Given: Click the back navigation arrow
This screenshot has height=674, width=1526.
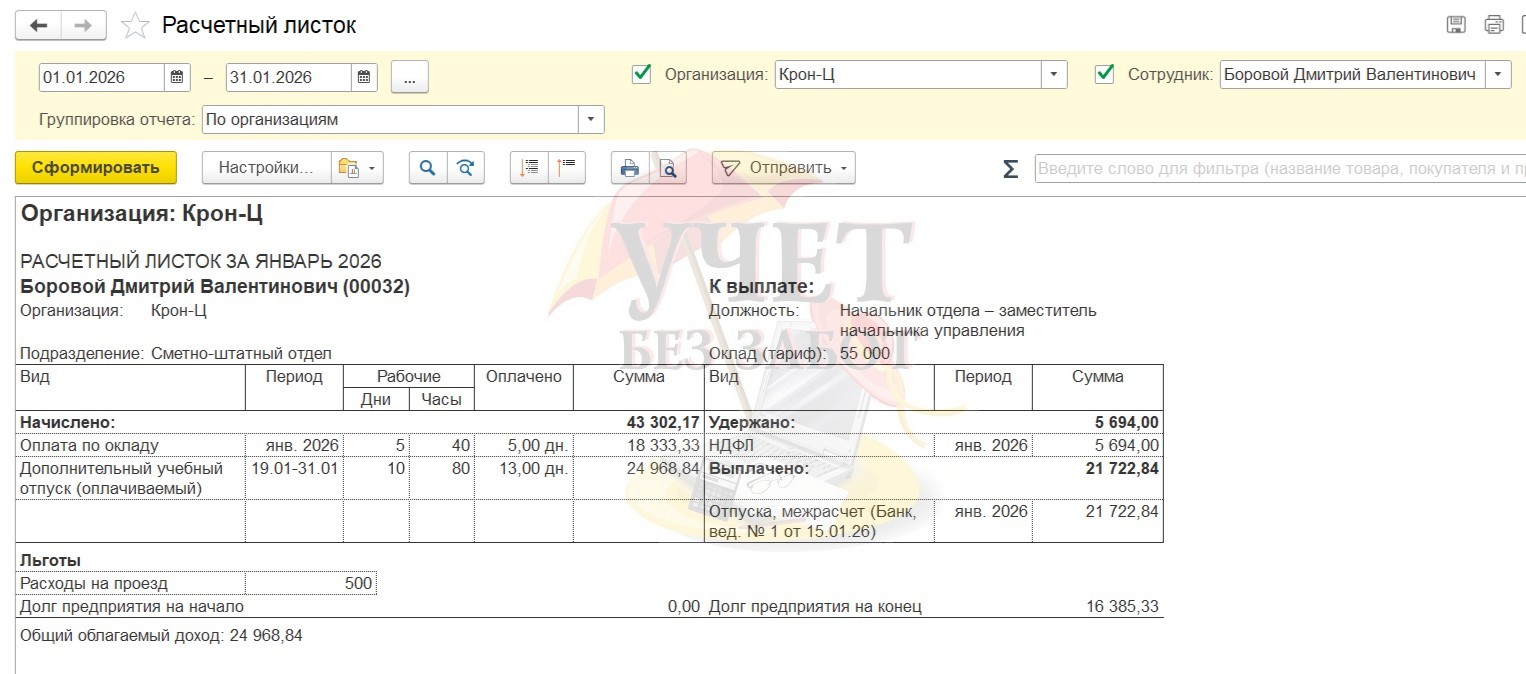Looking at the screenshot, I should (x=38, y=25).
